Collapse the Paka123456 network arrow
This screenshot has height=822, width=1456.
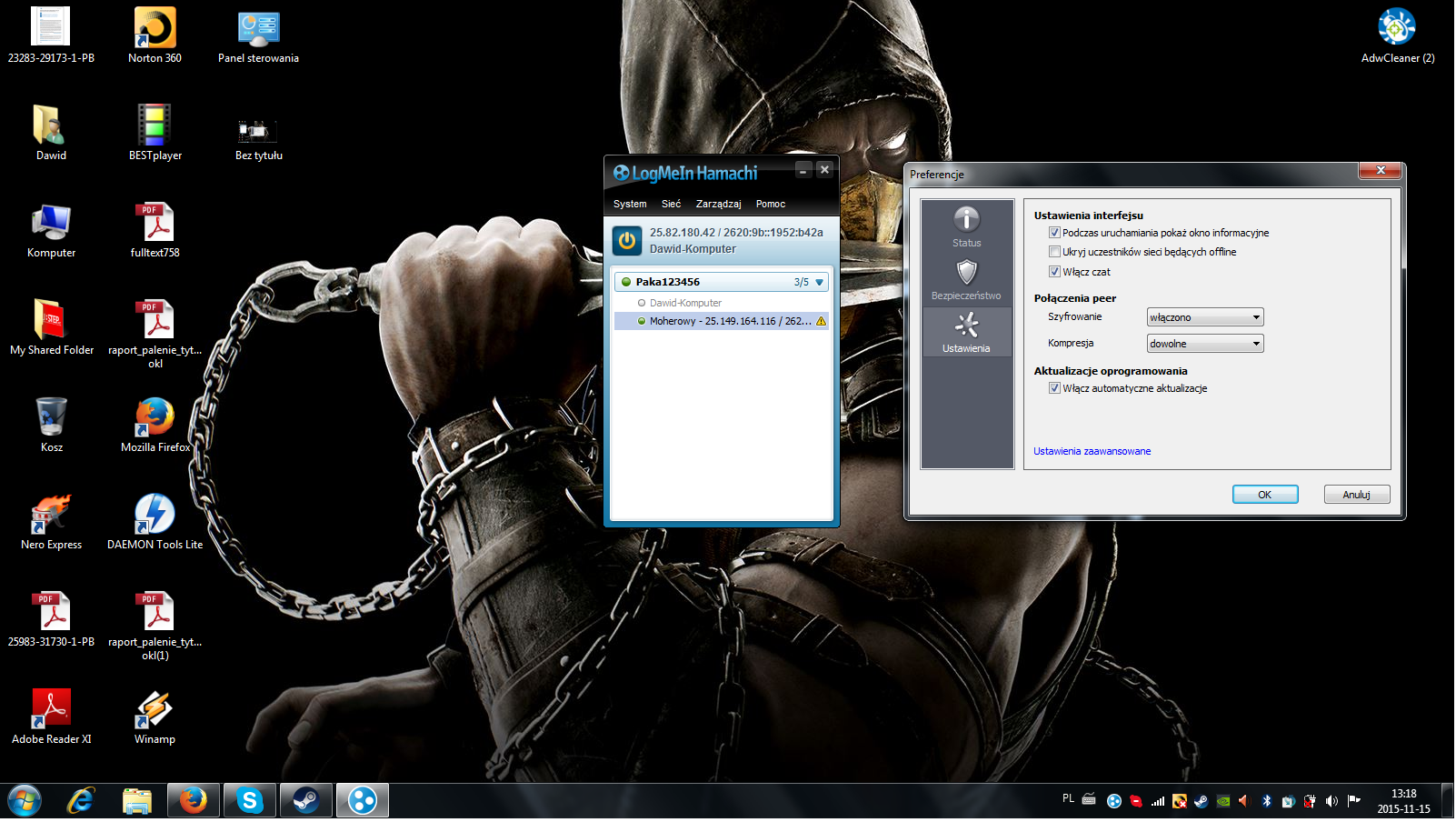point(819,283)
